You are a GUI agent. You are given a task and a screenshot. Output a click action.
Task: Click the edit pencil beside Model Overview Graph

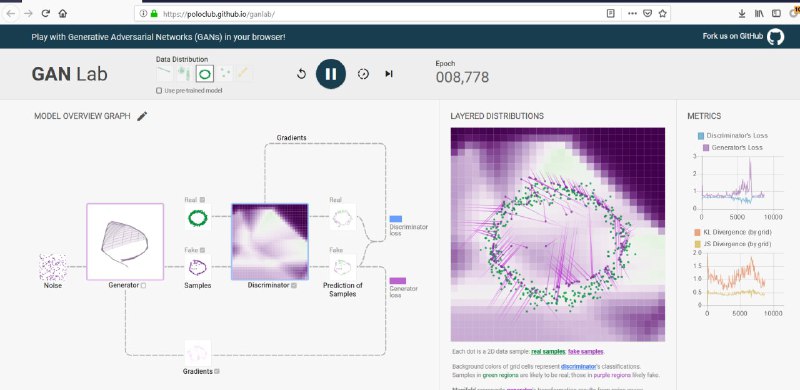[x=142, y=116]
